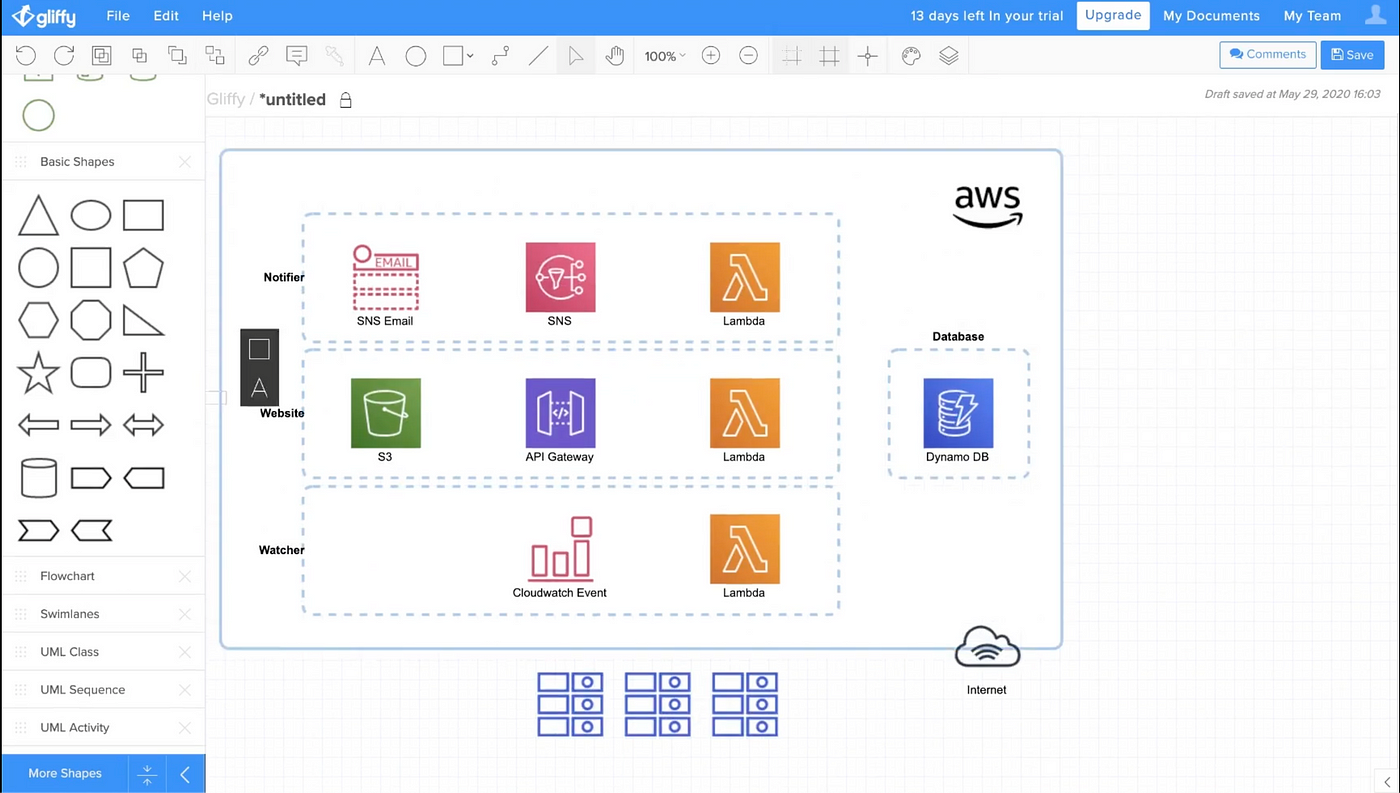Toggle the light grid display button

click(792, 56)
